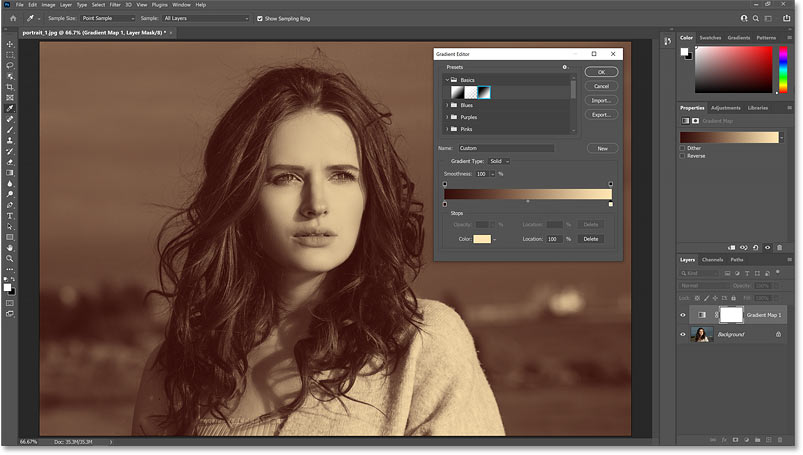Toggle clip to layer icon in Properties
This screenshot has width=803, height=455.
point(732,248)
